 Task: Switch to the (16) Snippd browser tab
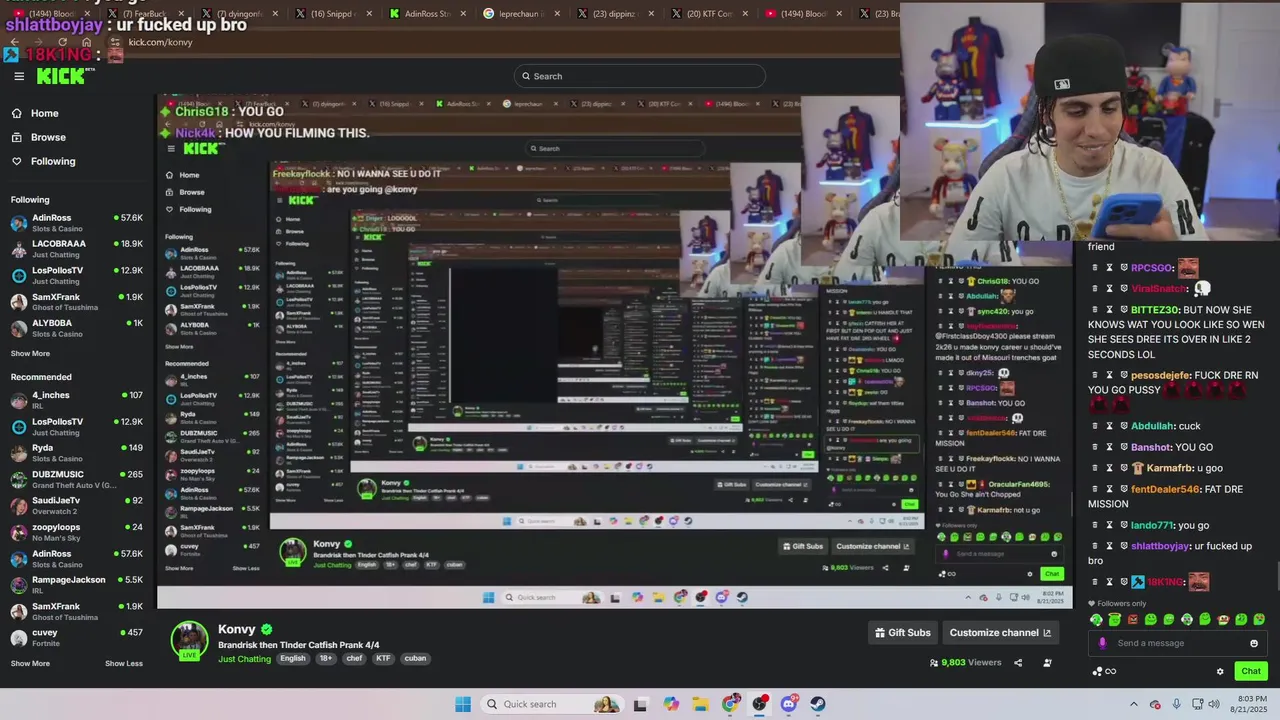[334, 14]
